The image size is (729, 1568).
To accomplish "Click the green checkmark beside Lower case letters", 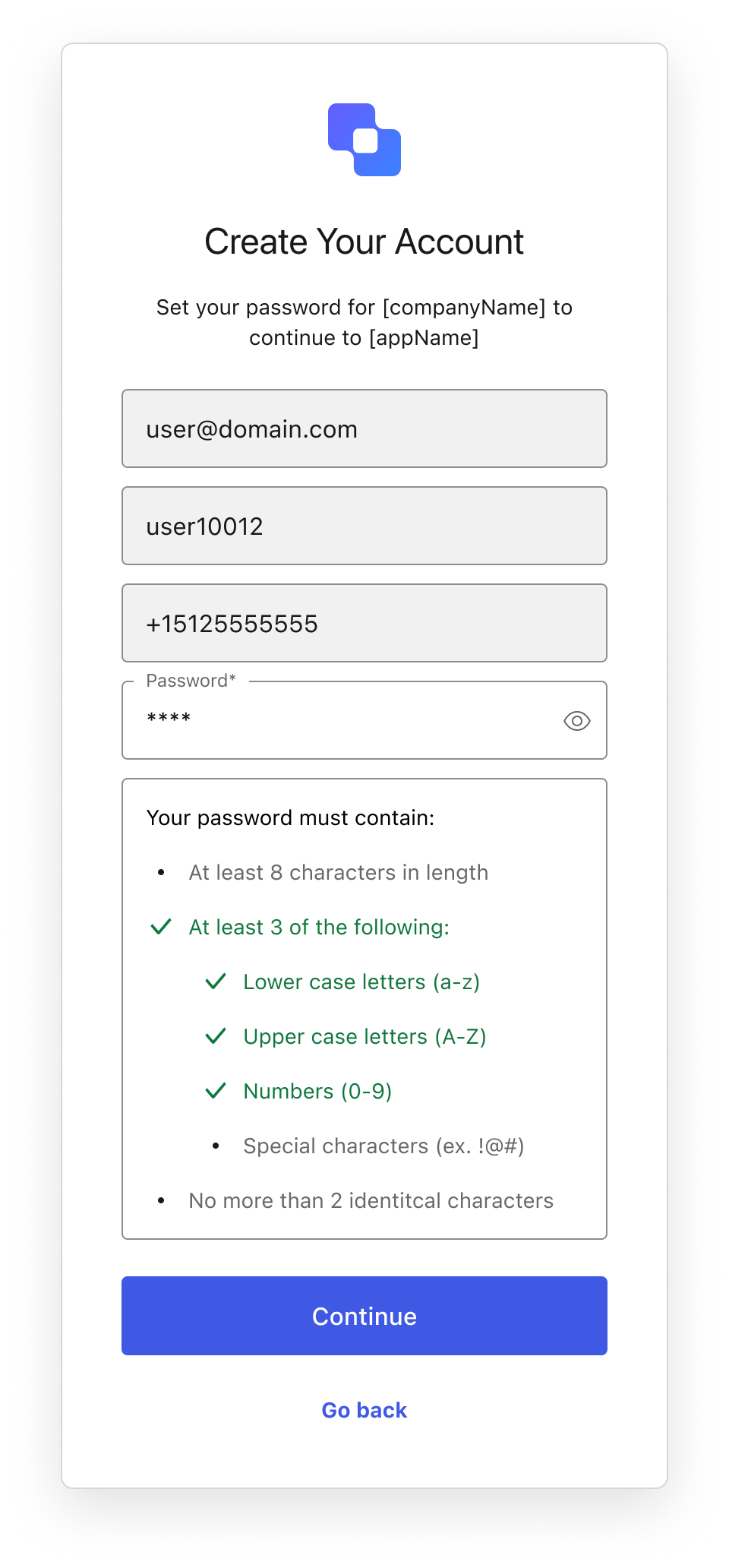I will pos(216,982).
